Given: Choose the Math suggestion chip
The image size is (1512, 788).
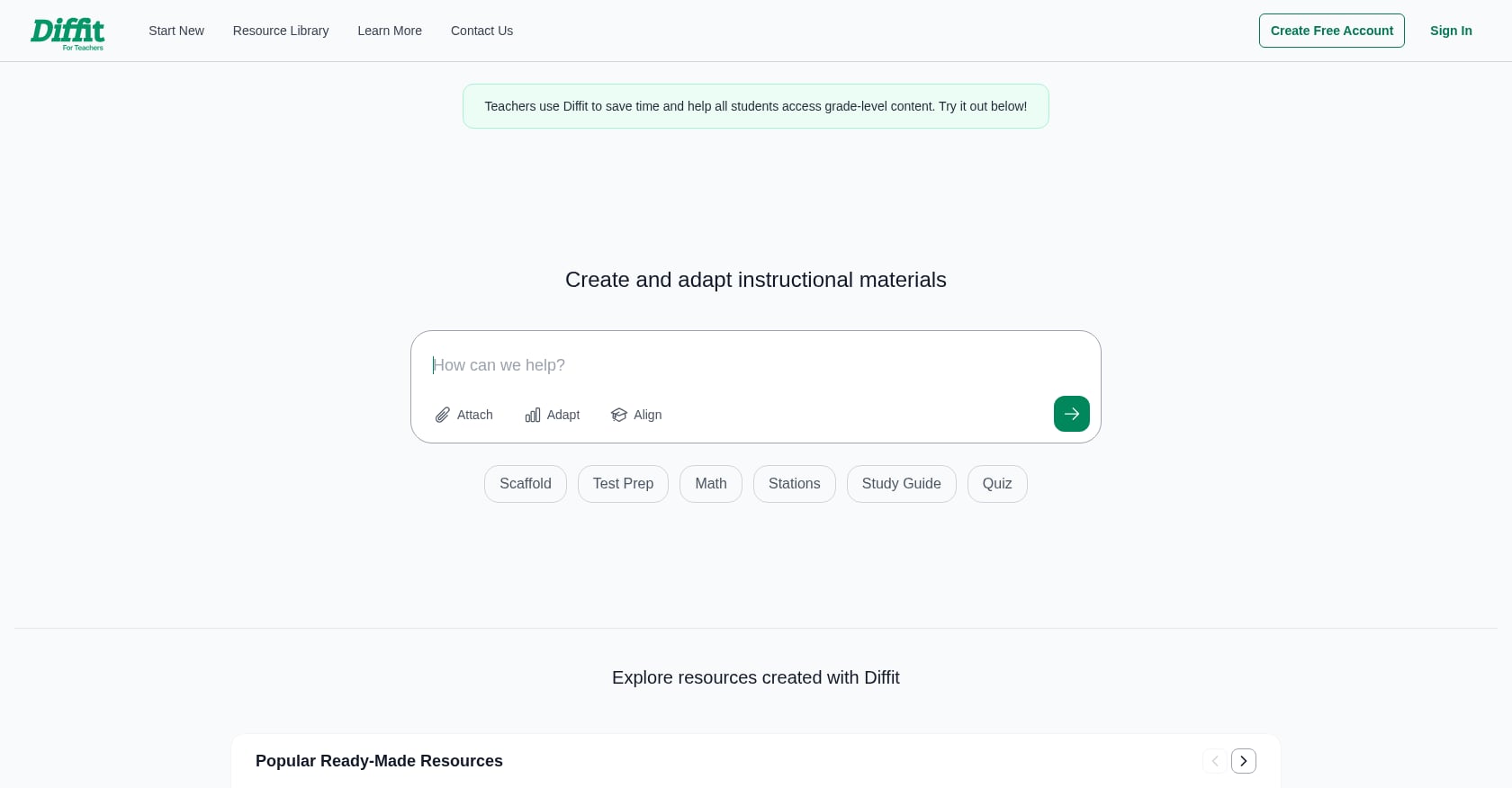Looking at the screenshot, I should [711, 484].
